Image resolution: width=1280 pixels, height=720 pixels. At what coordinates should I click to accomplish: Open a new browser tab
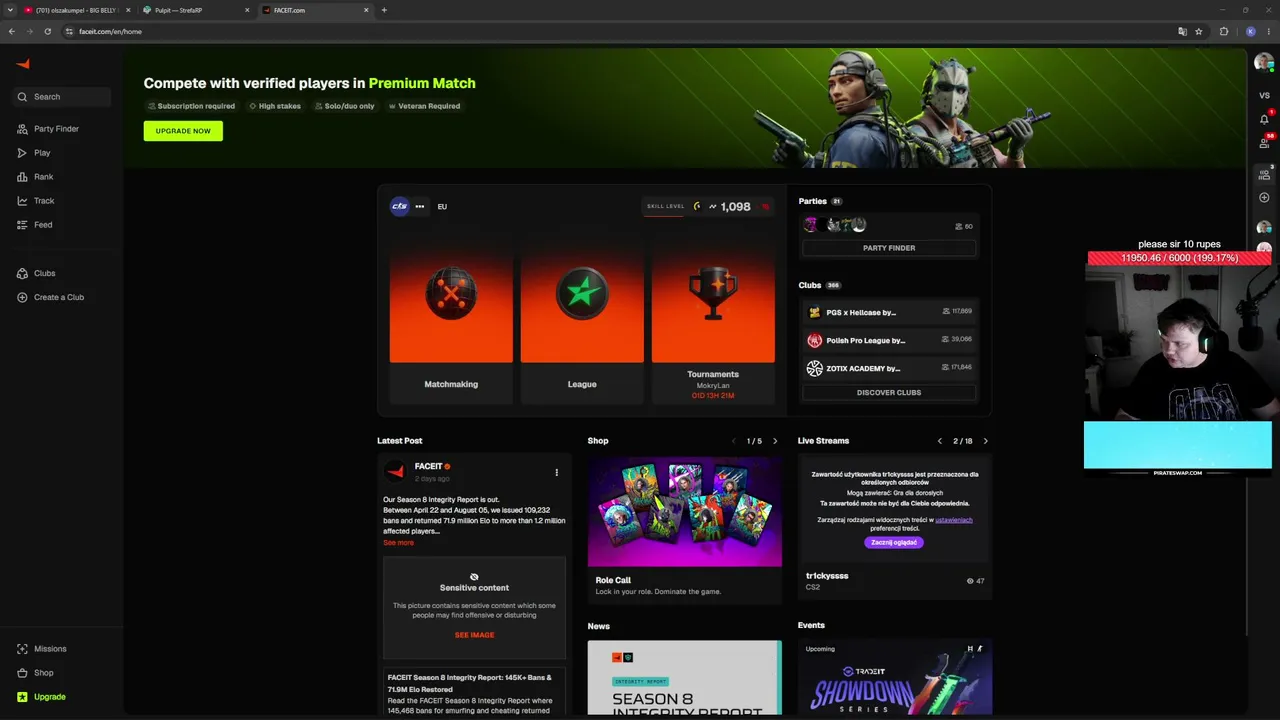(384, 10)
